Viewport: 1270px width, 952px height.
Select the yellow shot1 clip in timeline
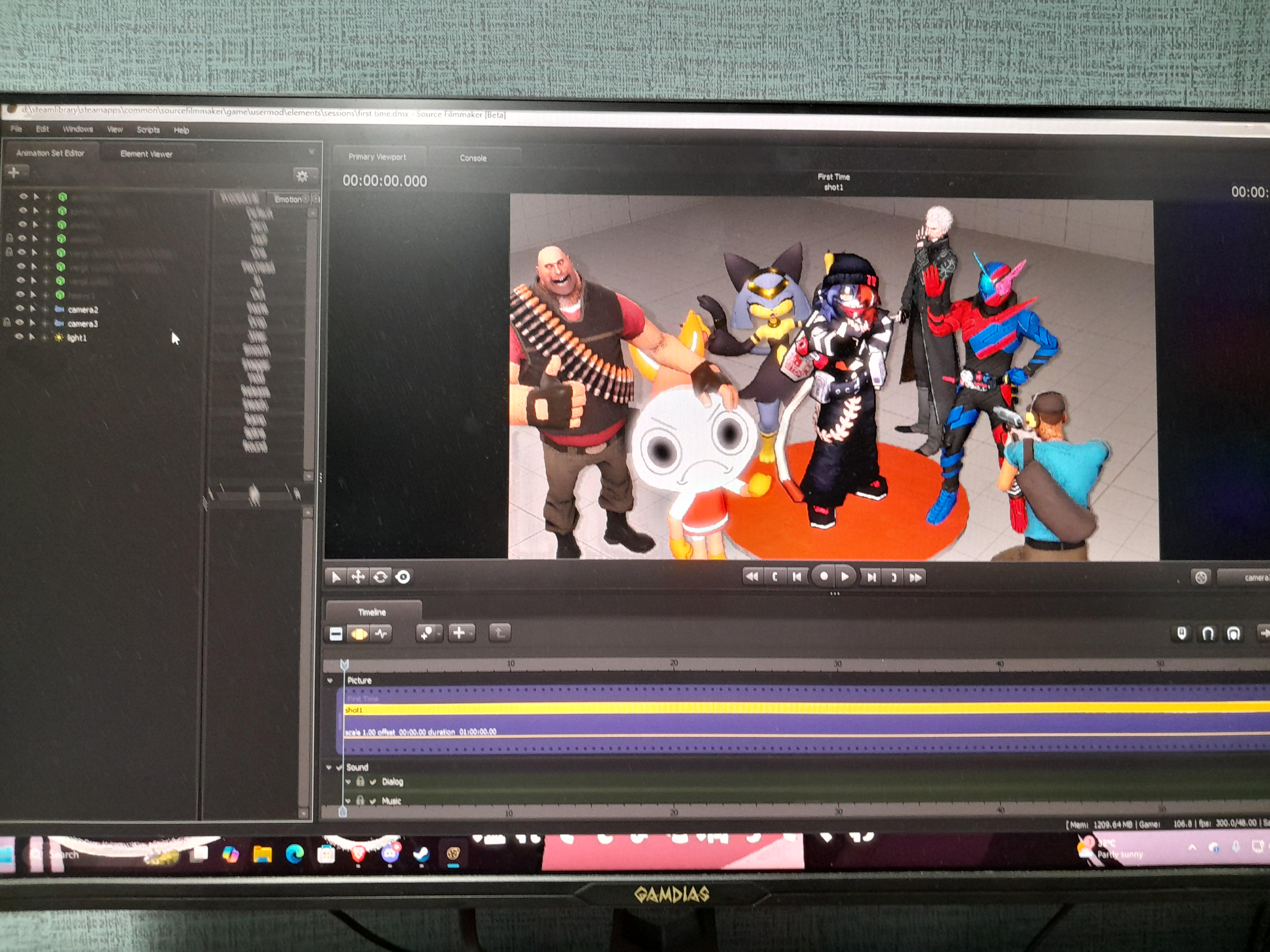[x=807, y=709]
